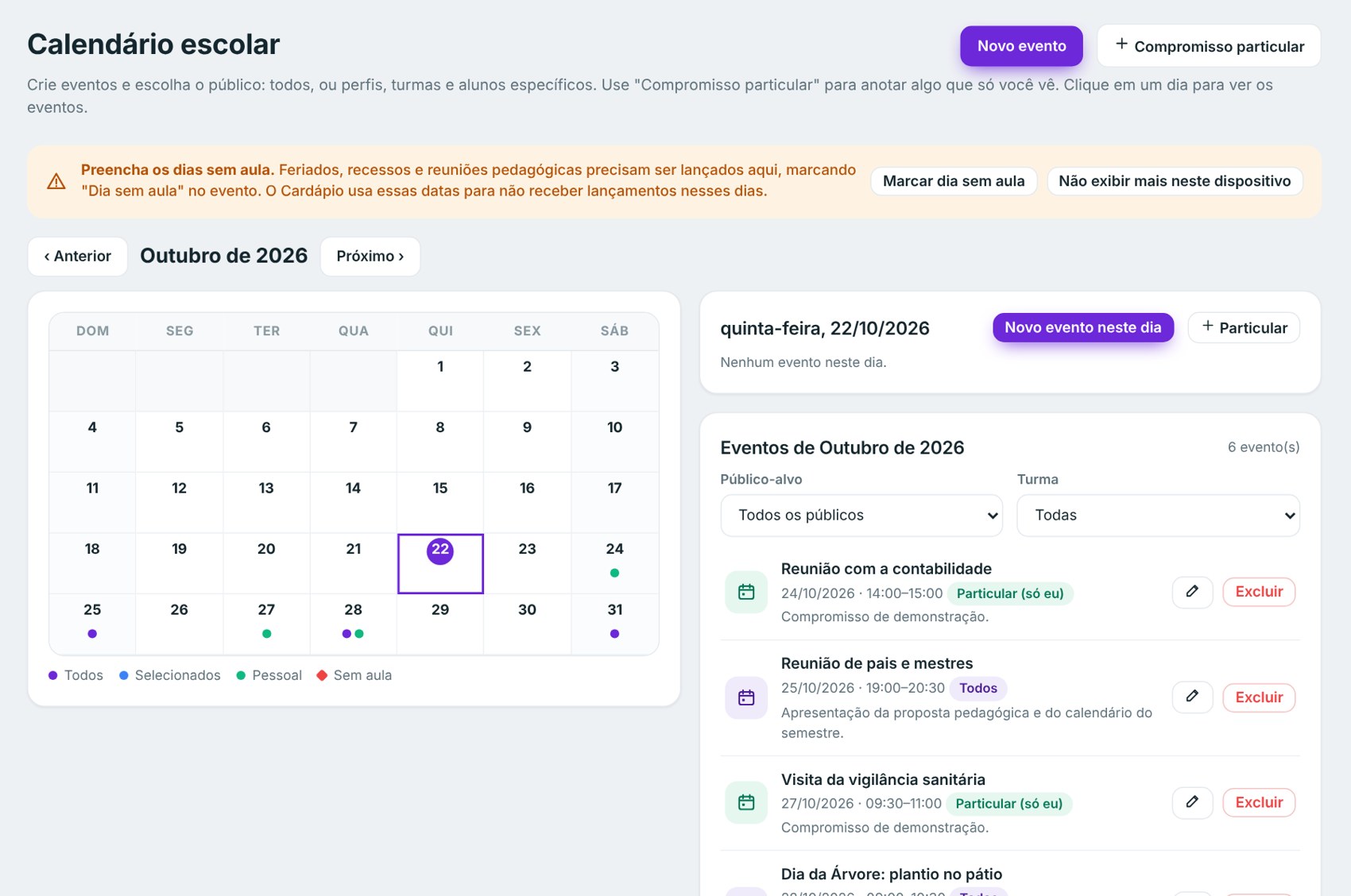Delete the Reunião com a contabilidade event
1351x896 pixels.
click(x=1259, y=592)
